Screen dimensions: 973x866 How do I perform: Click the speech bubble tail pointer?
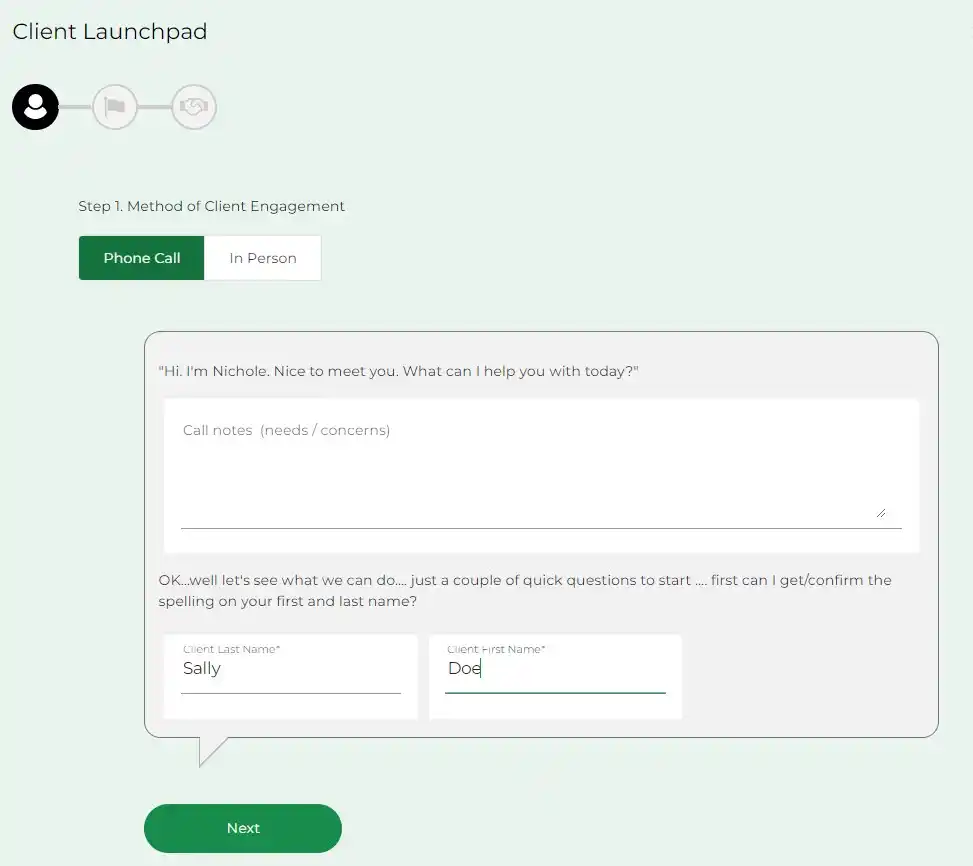(210, 750)
